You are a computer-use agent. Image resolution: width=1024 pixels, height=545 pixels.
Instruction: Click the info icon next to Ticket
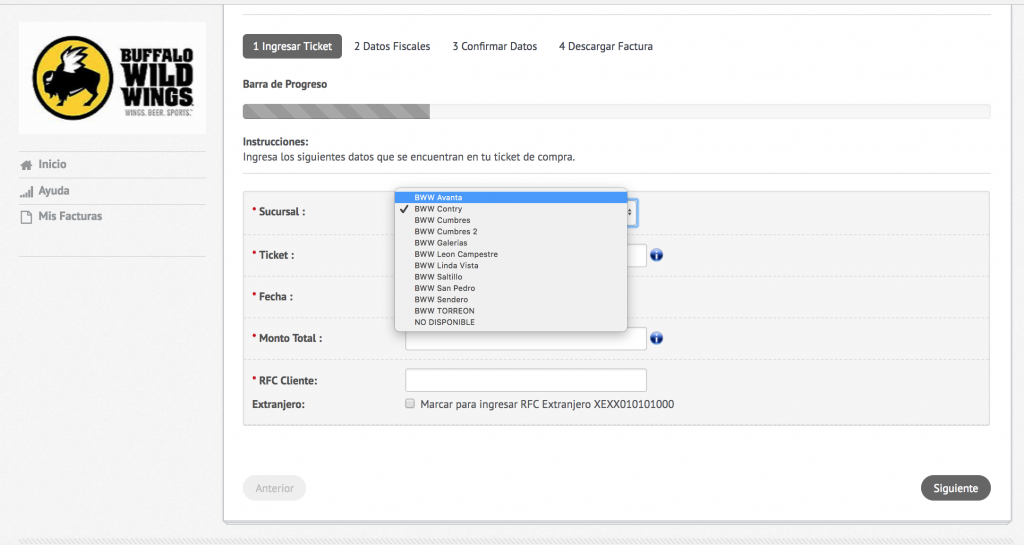point(656,255)
